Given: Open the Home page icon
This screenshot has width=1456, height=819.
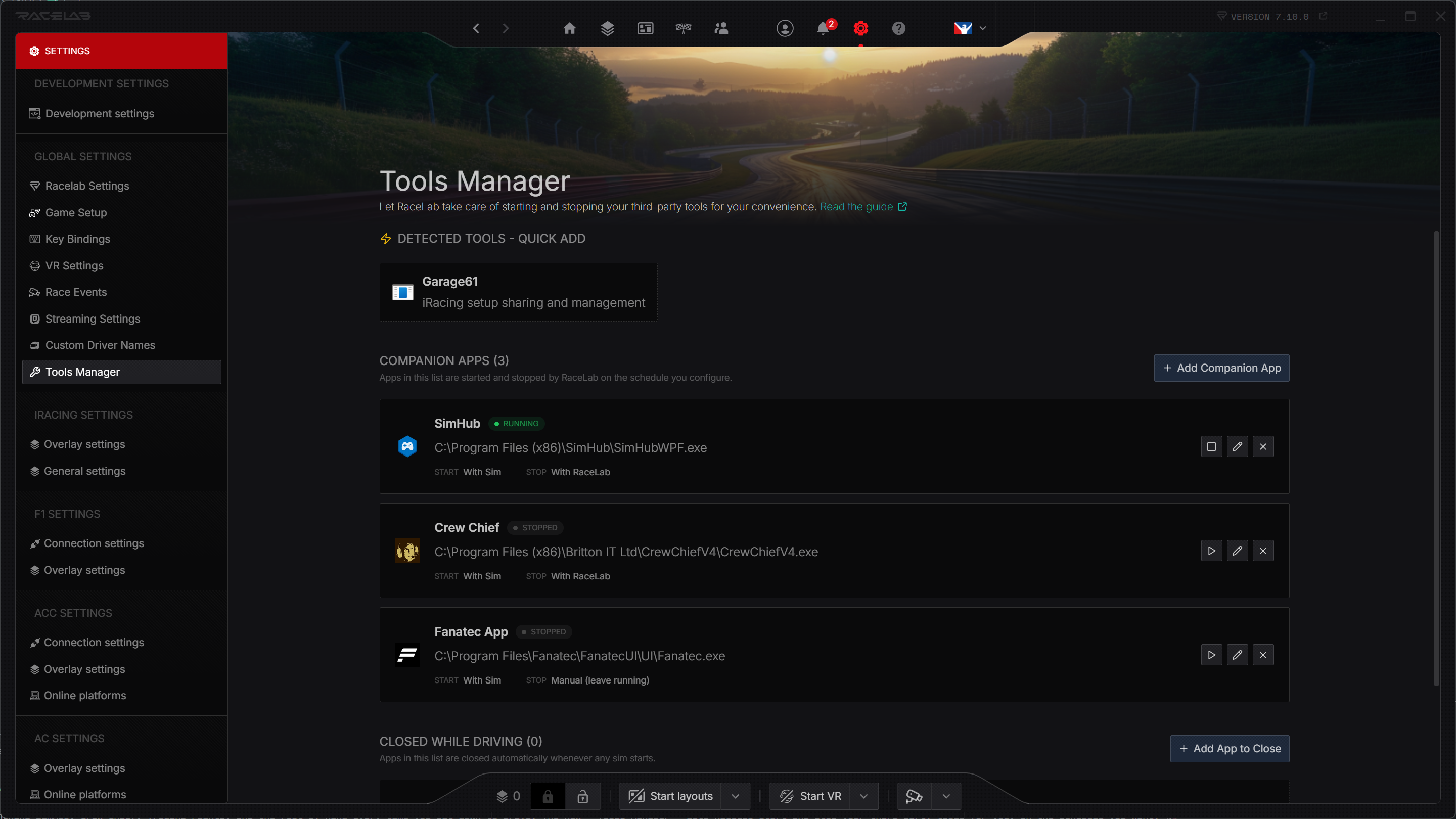Looking at the screenshot, I should pyautogui.click(x=570, y=28).
